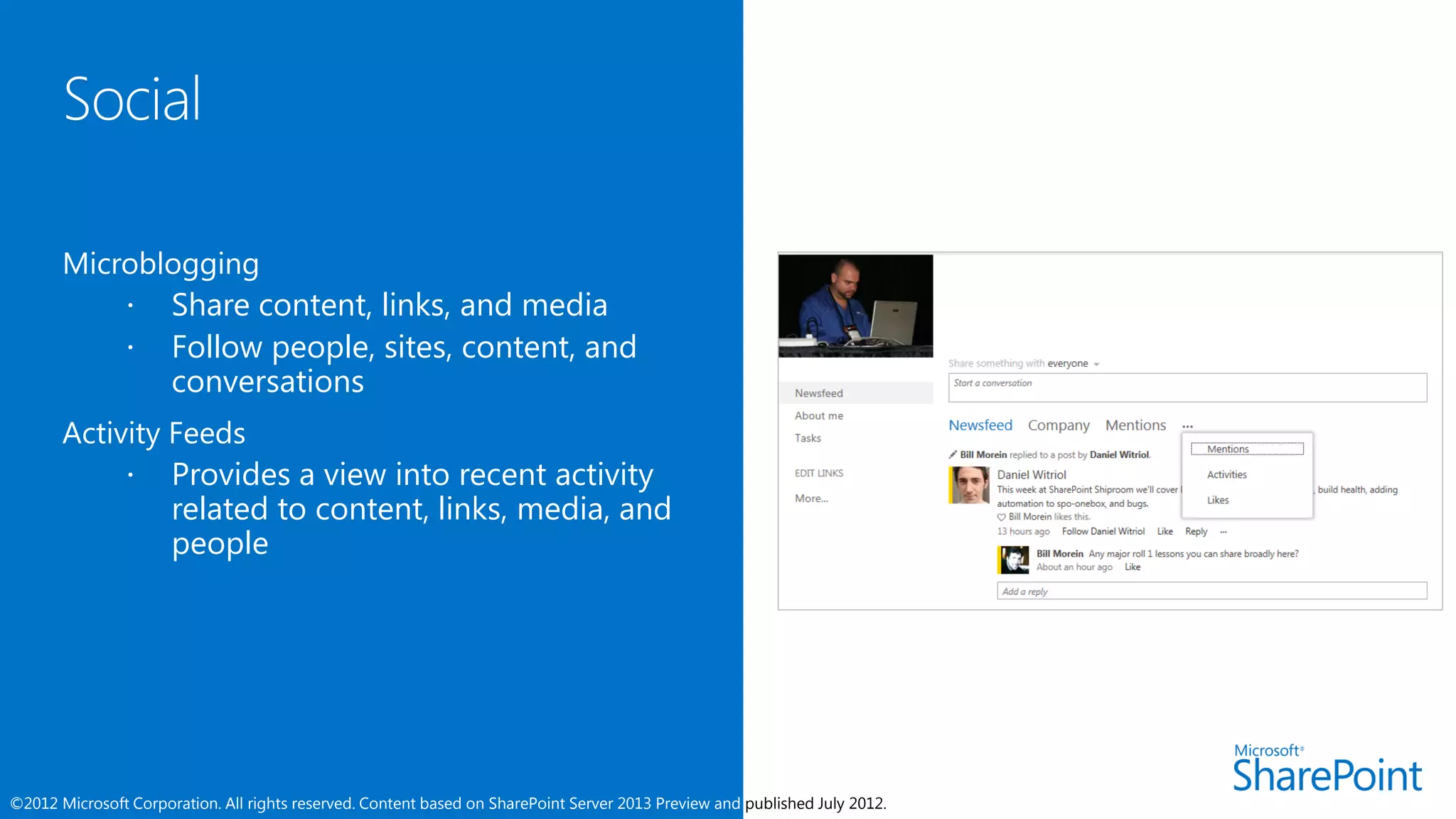The height and width of the screenshot is (819, 1456).
Task: Click Reply under Daniel Witriol's post
Action: click(x=1196, y=532)
